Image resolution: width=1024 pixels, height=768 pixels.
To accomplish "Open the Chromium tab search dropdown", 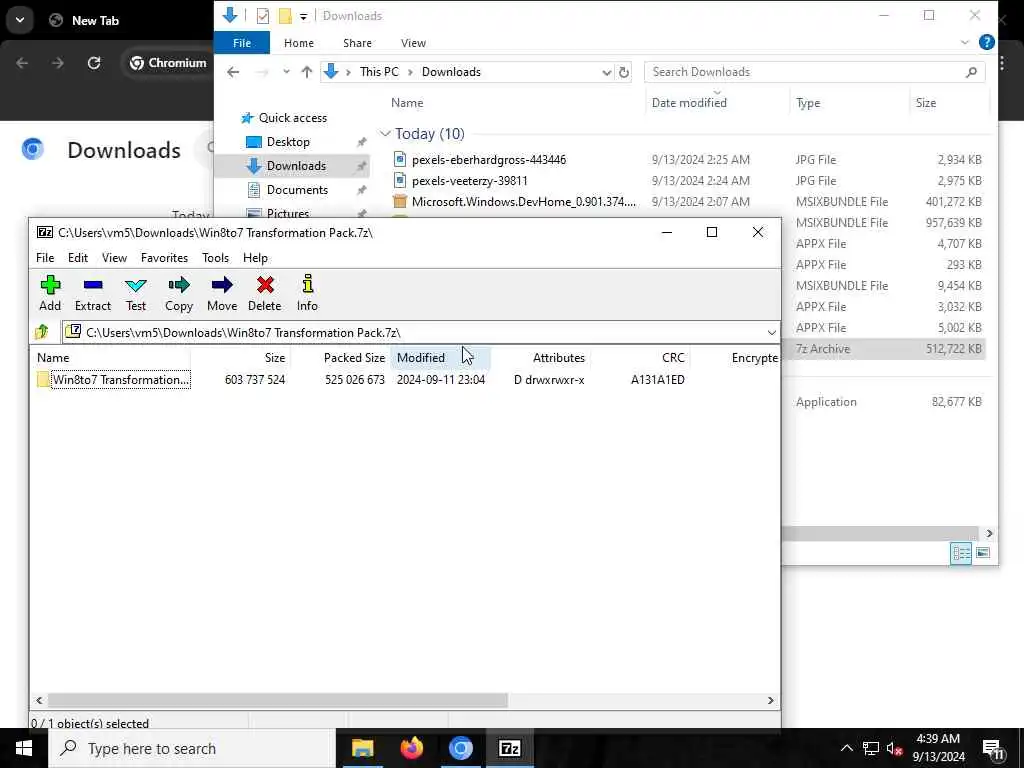I will (20, 20).
